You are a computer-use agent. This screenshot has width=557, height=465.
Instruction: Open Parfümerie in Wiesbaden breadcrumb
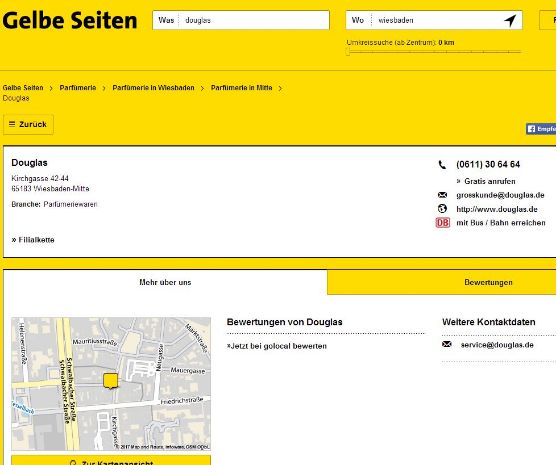click(153, 88)
